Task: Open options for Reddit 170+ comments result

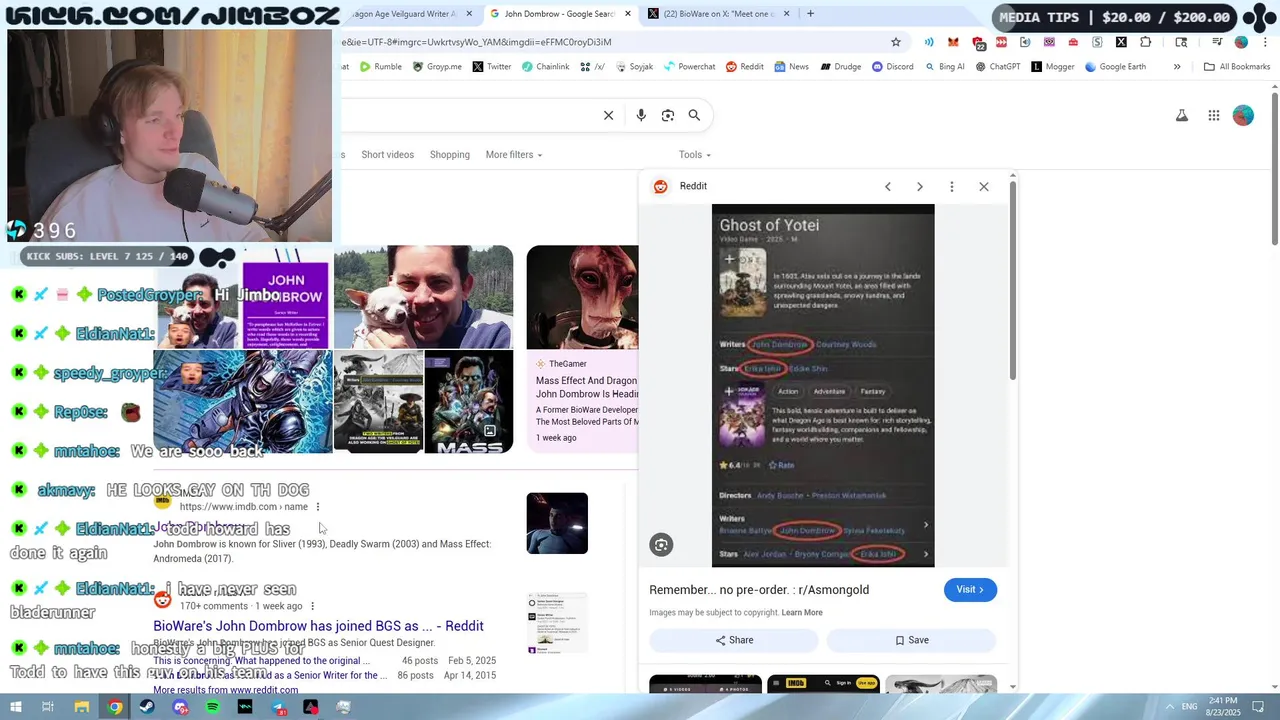Action: pos(312,606)
